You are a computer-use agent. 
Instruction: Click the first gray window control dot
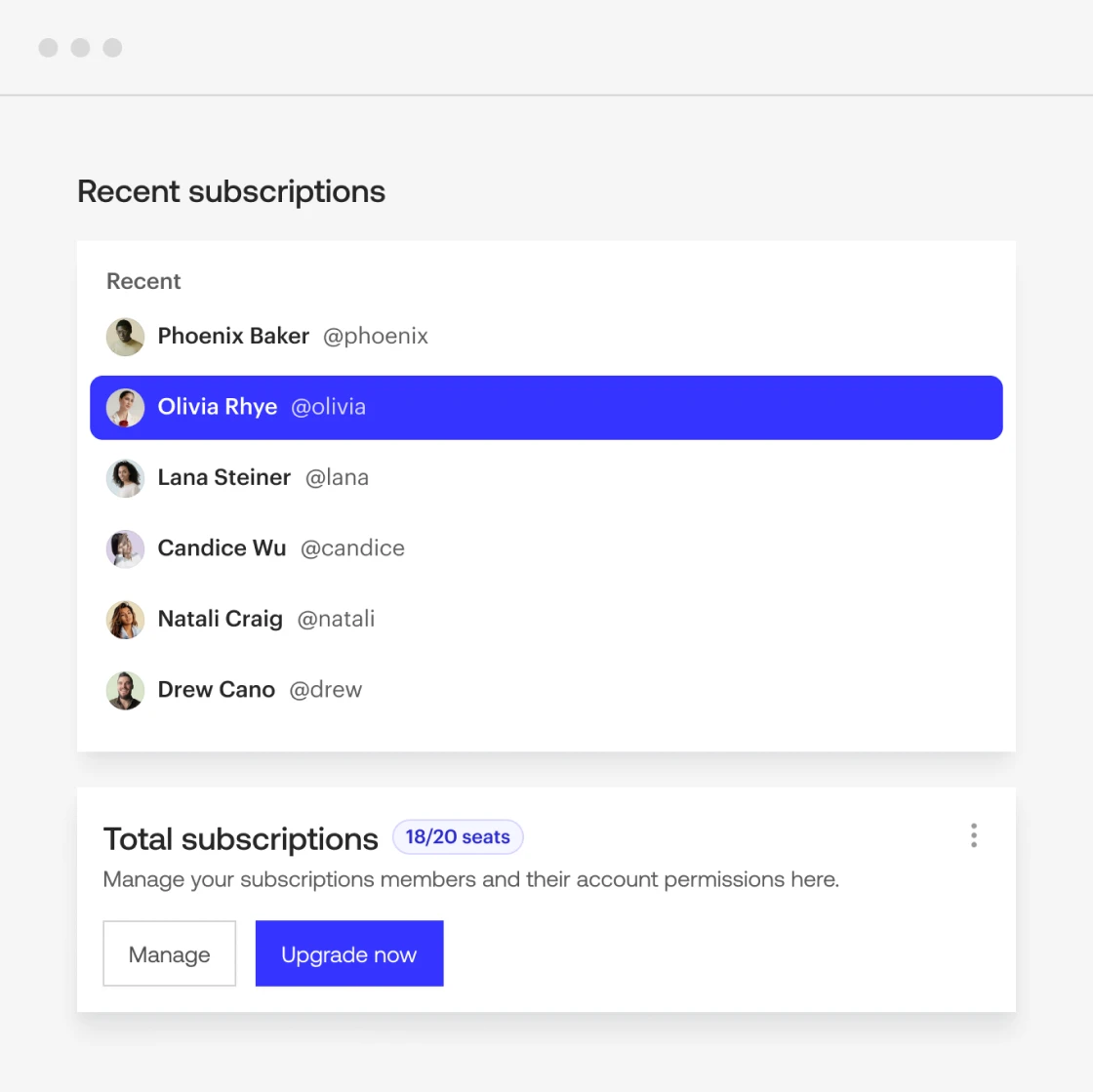pos(48,48)
